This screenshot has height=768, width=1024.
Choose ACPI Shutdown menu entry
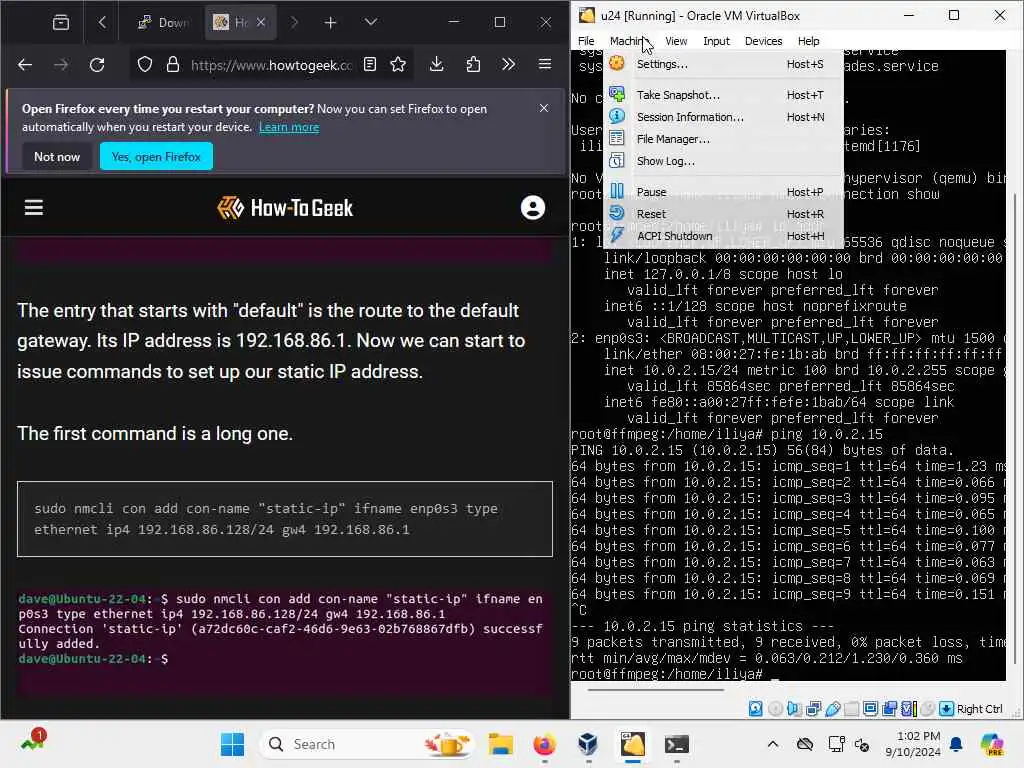coord(724,236)
